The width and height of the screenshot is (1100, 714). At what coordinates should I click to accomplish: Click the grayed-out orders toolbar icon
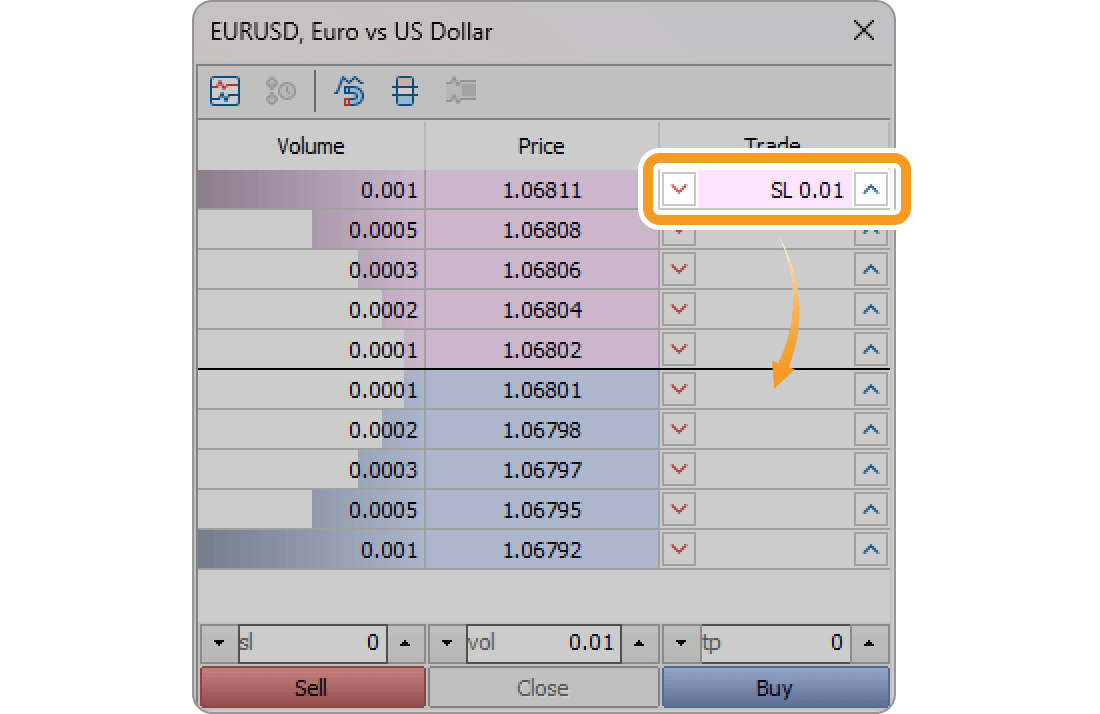460,91
